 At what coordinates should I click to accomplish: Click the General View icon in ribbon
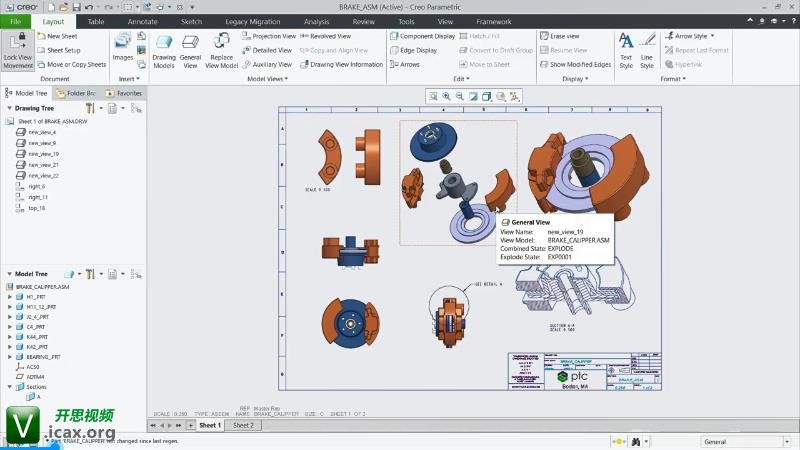coord(190,51)
